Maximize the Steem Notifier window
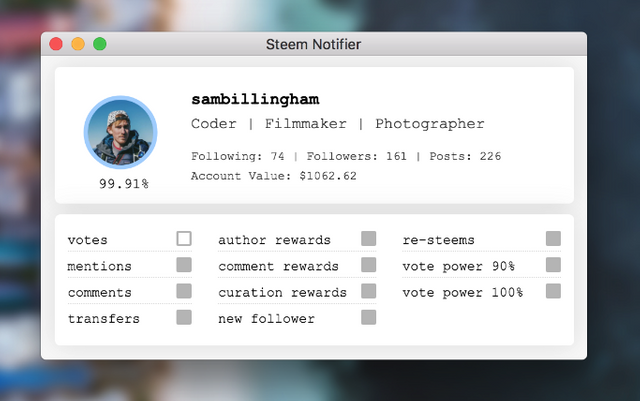The height and width of the screenshot is (401, 640). 100,44
